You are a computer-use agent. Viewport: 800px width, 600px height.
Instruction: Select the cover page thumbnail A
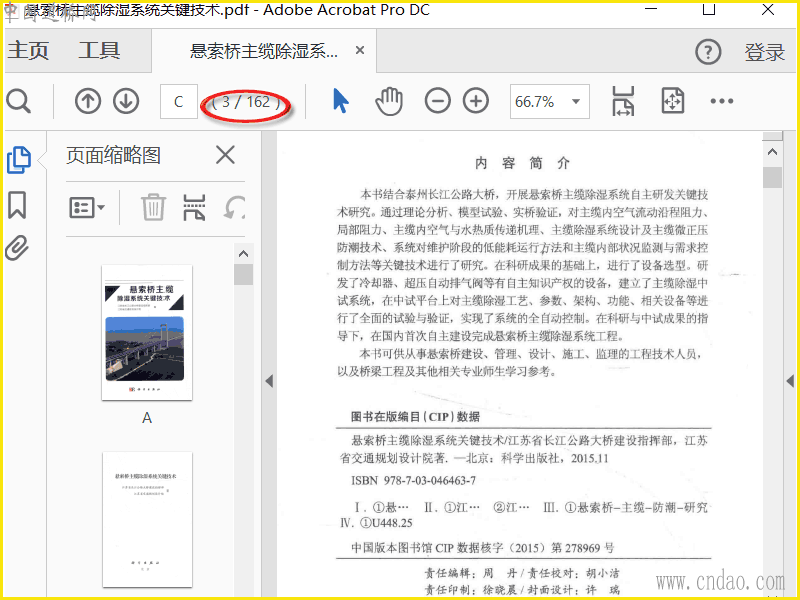tap(147, 333)
